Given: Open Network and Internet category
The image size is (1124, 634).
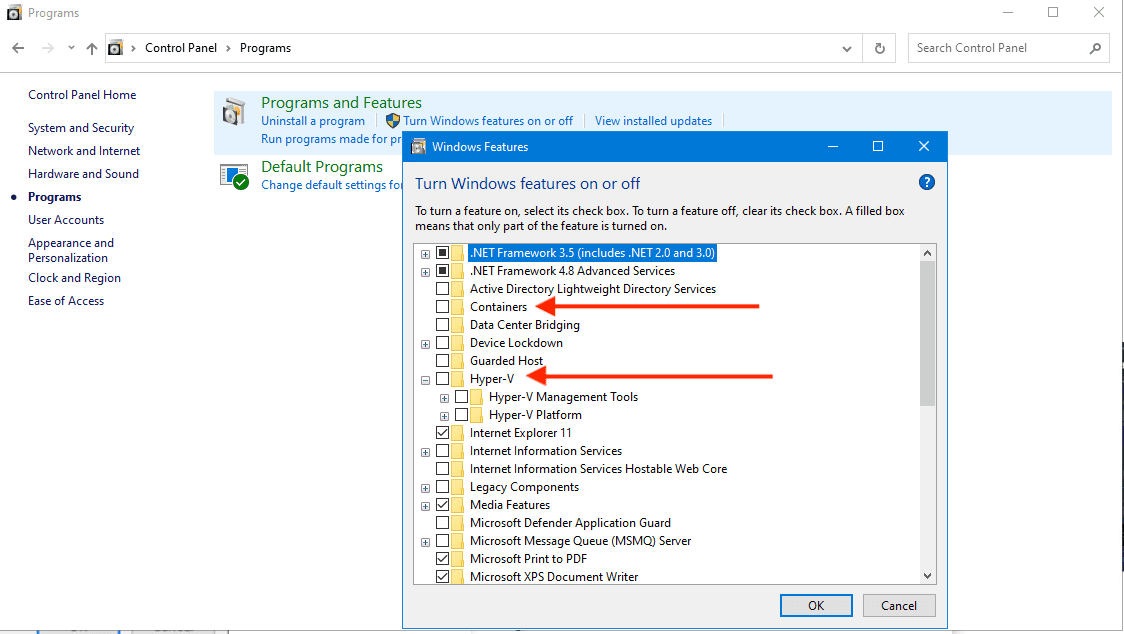Looking at the screenshot, I should (x=84, y=151).
